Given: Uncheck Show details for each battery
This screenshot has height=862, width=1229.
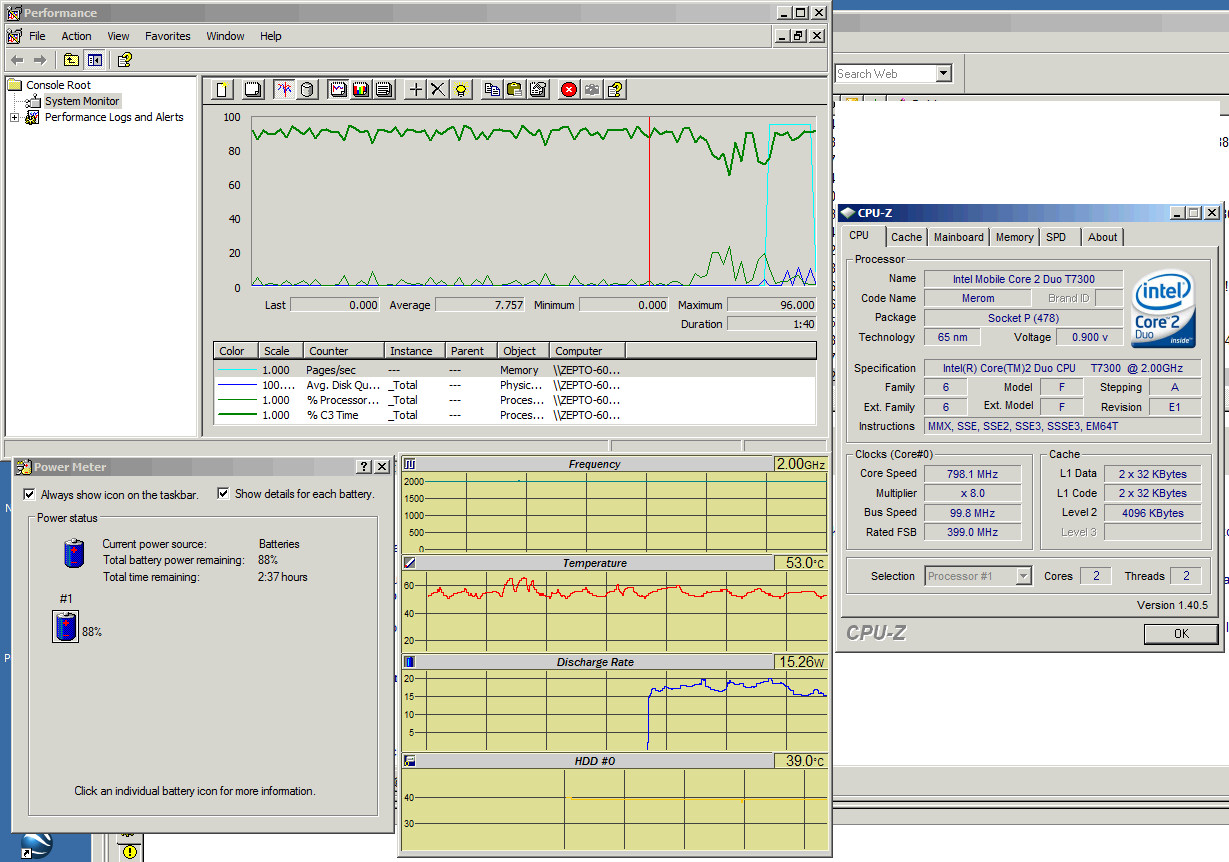Looking at the screenshot, I should pyautogui.click(x=223, y=494).
